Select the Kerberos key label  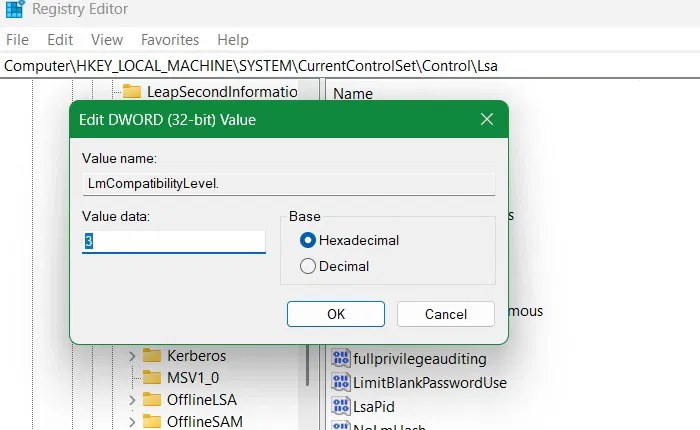click(196, 356)
